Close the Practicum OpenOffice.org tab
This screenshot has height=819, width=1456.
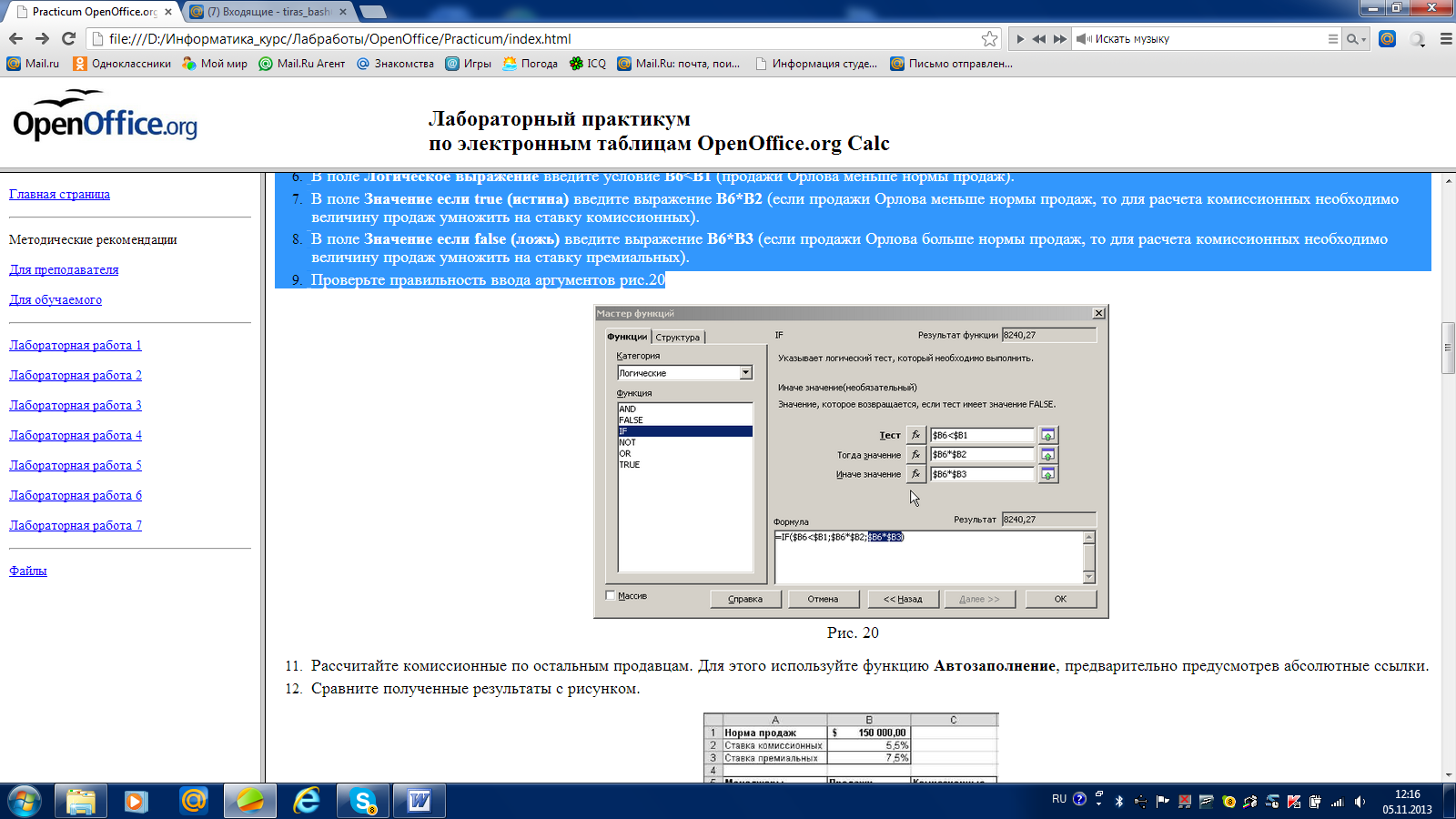click(167, 12)
